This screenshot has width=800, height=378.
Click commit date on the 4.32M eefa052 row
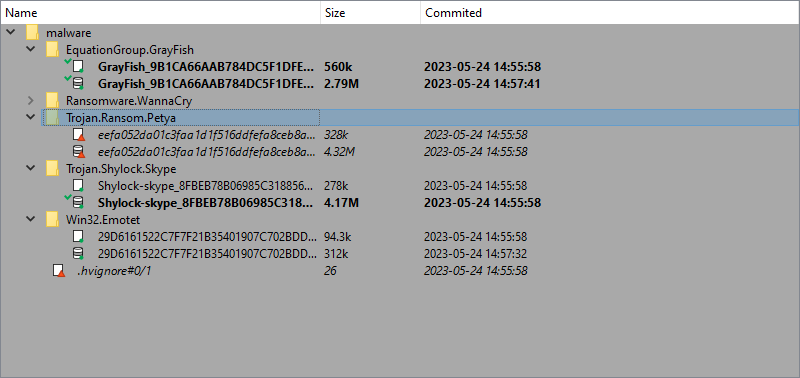coord(476,152)
